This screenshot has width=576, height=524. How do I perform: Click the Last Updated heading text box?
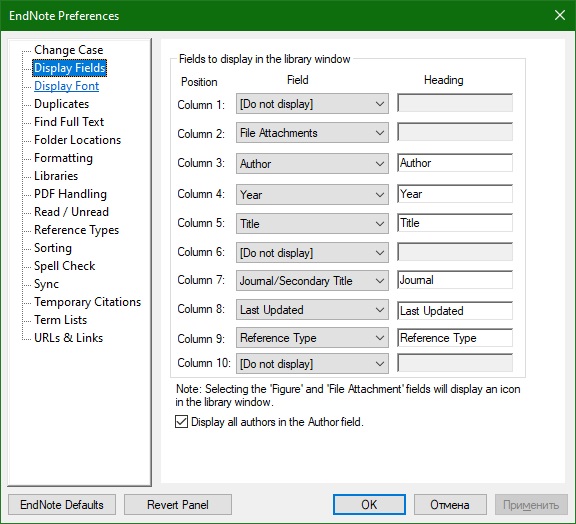455,311
